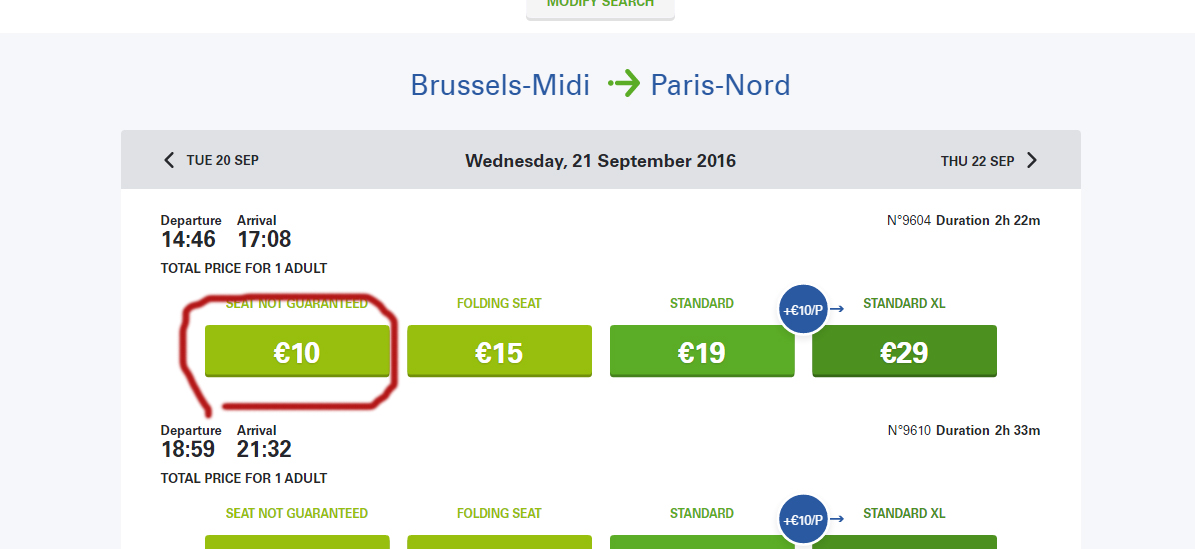Image resolution: width=1195 pixels, height=549 pixels.
Task: Click the Paris-Nord destination station name
Action: point(720,85)
